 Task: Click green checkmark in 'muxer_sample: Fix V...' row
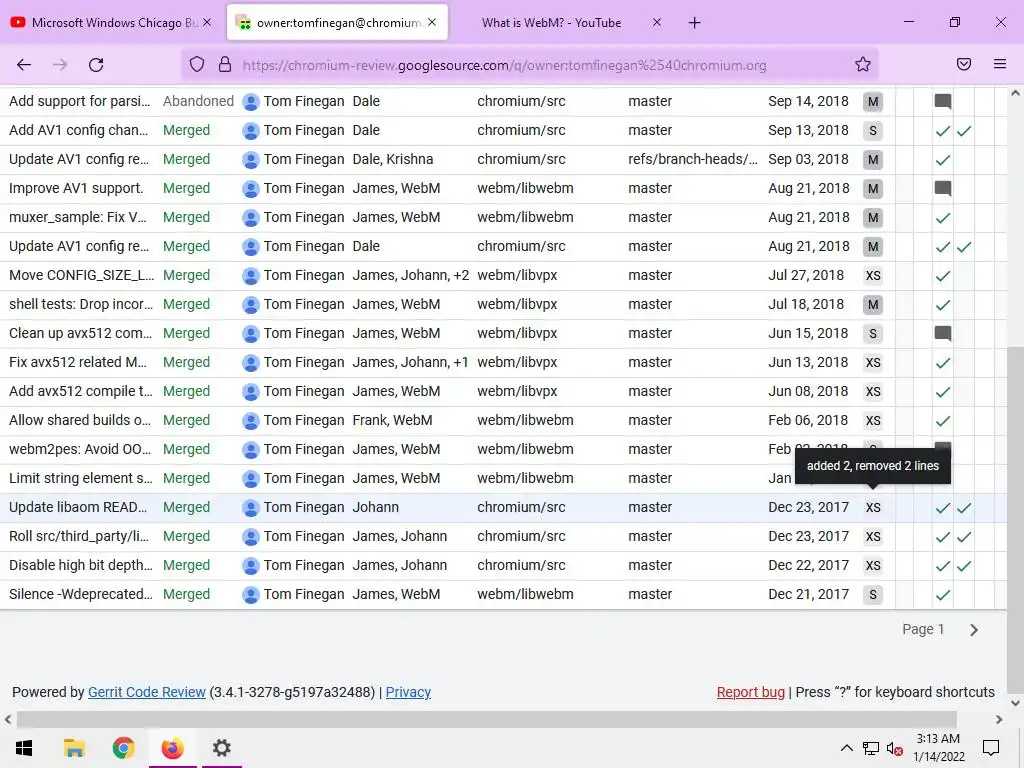942,217
